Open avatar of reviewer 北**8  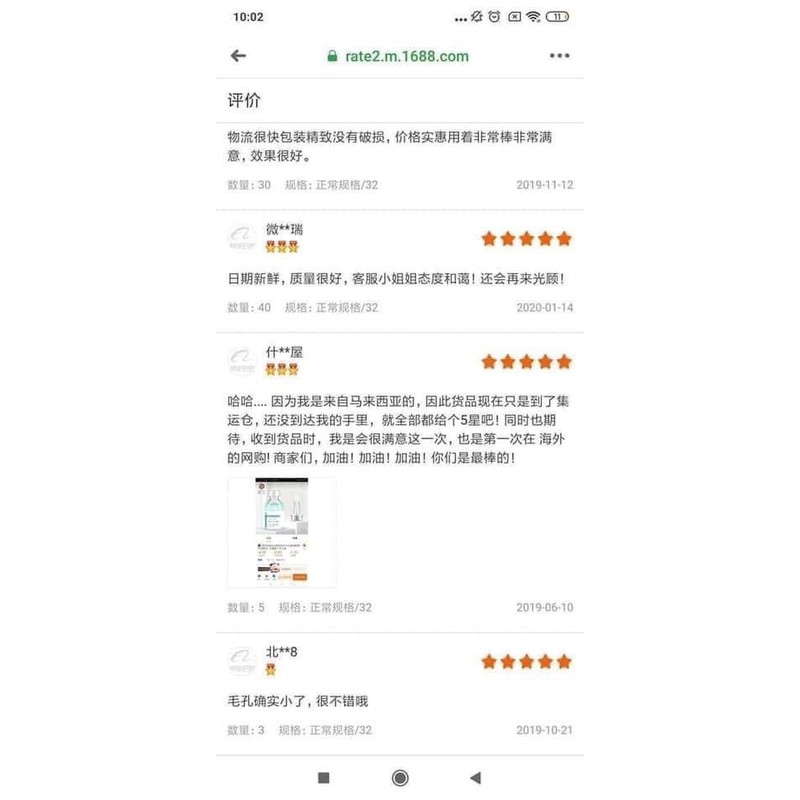click(241, 661)
